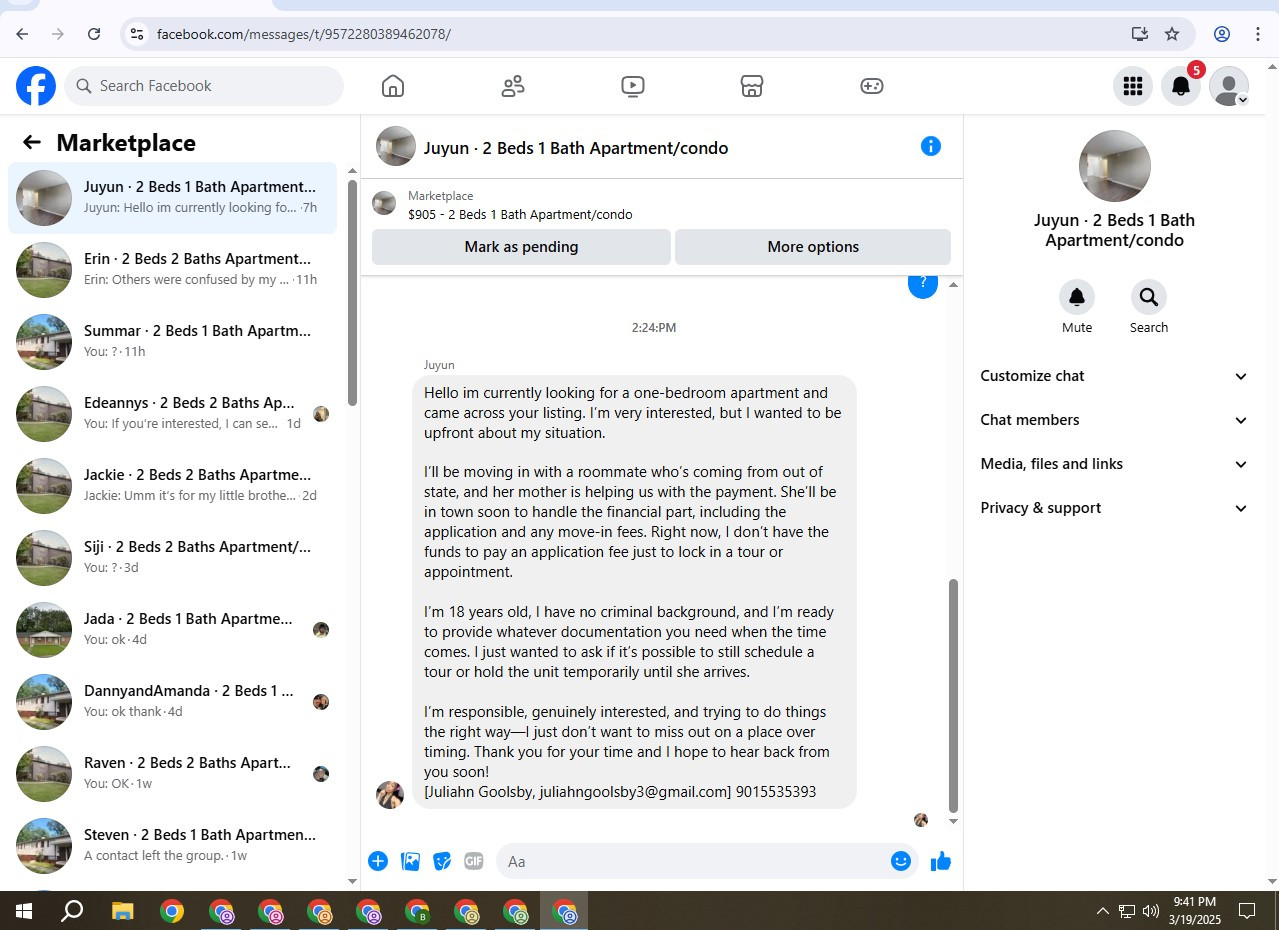The height and width of the screenshot is (930, 1279).
Task: Open Siji 2 Beds 2 Baths conversation
Action: (173, 558)
